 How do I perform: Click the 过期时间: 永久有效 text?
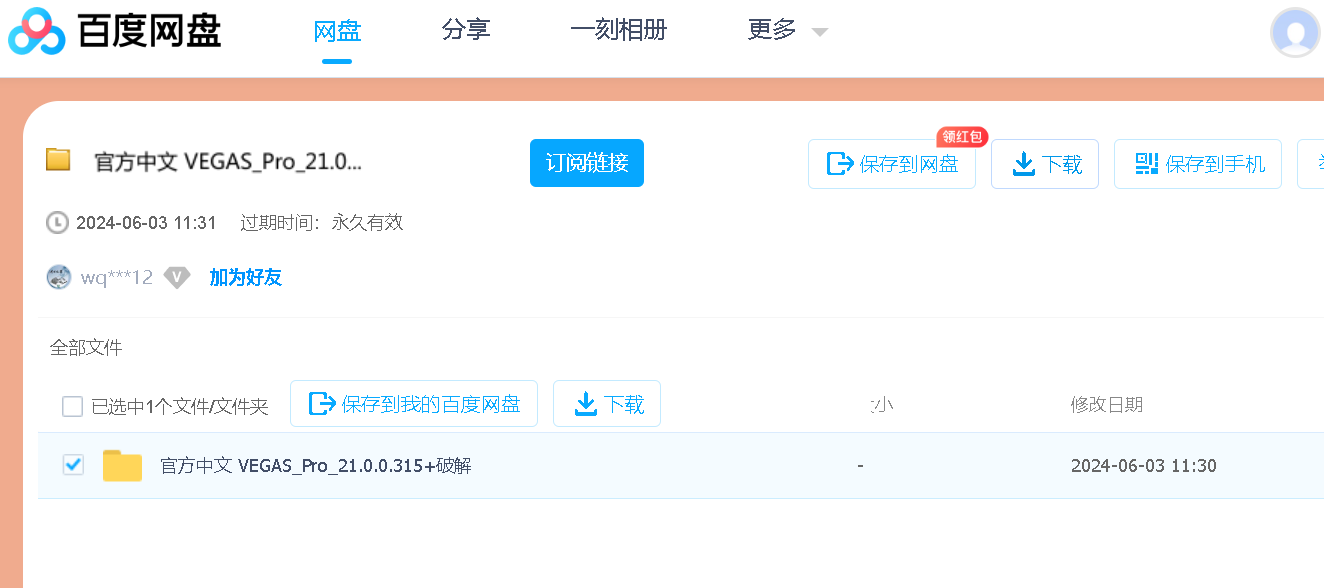(322, 223)
